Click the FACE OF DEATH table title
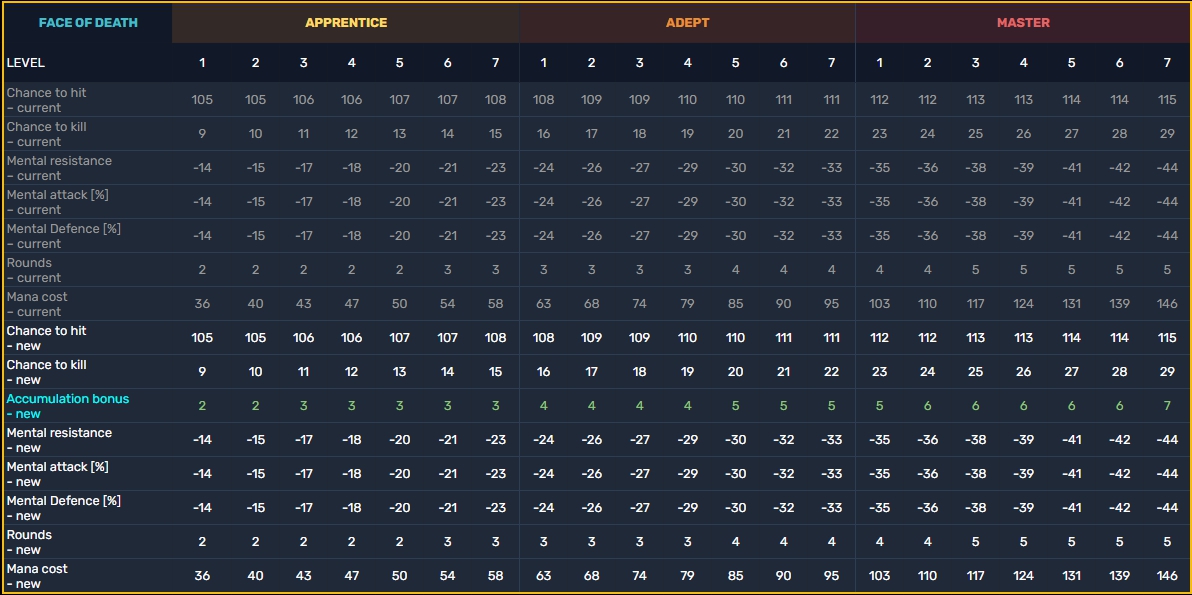Image resolution: width=1192 pixels, height=595 pixels. [x=88, y=23]
